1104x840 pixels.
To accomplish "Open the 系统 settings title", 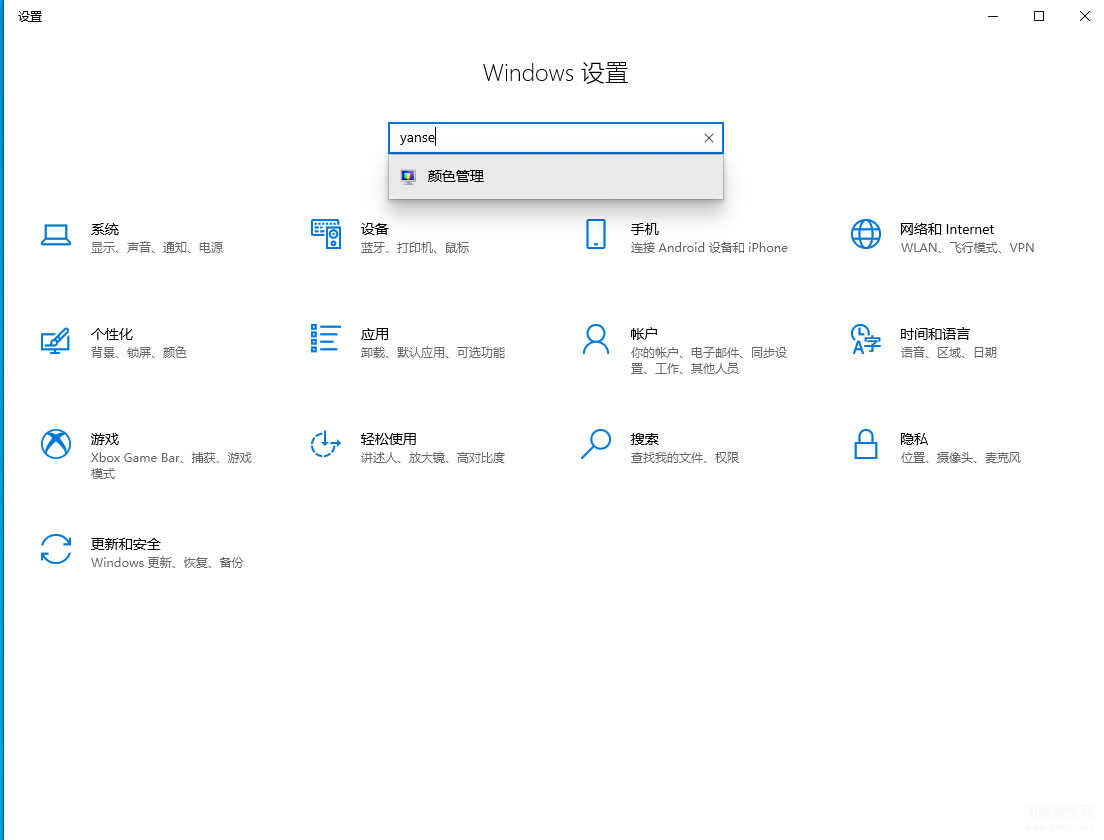I will point(105,230).
